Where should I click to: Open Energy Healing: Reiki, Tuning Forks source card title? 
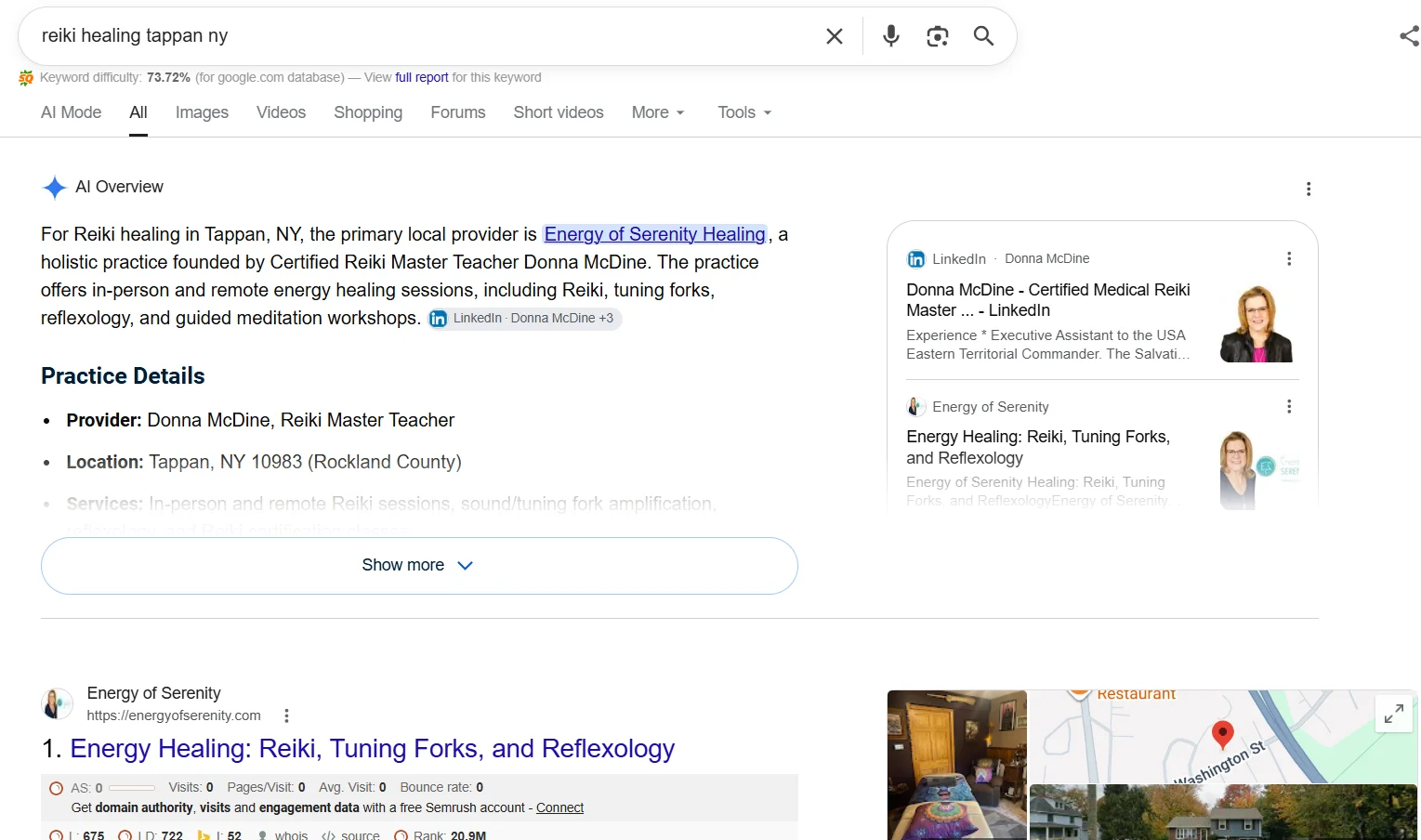[1038, 447]
